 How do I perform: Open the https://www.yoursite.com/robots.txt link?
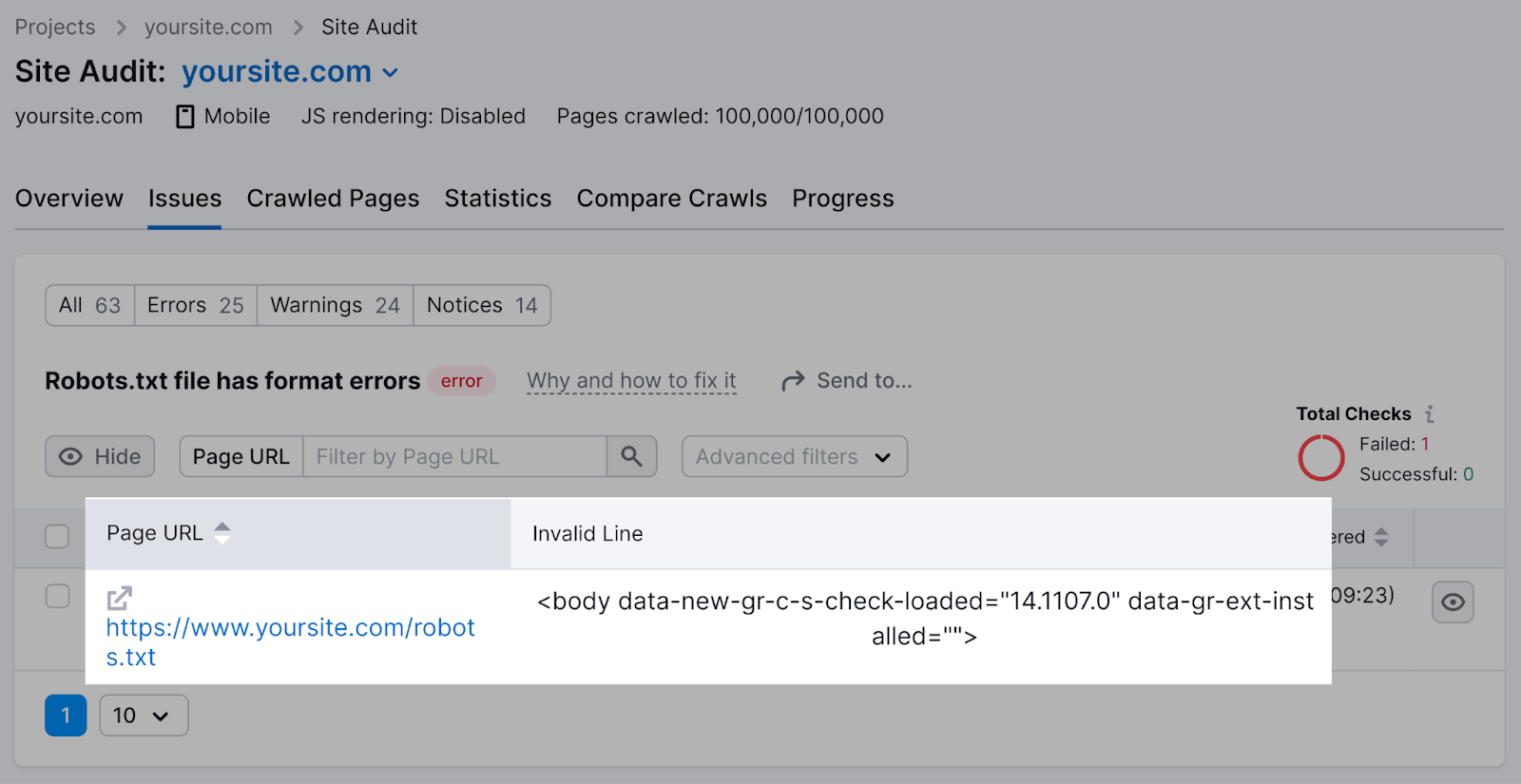tap(291, 642)
